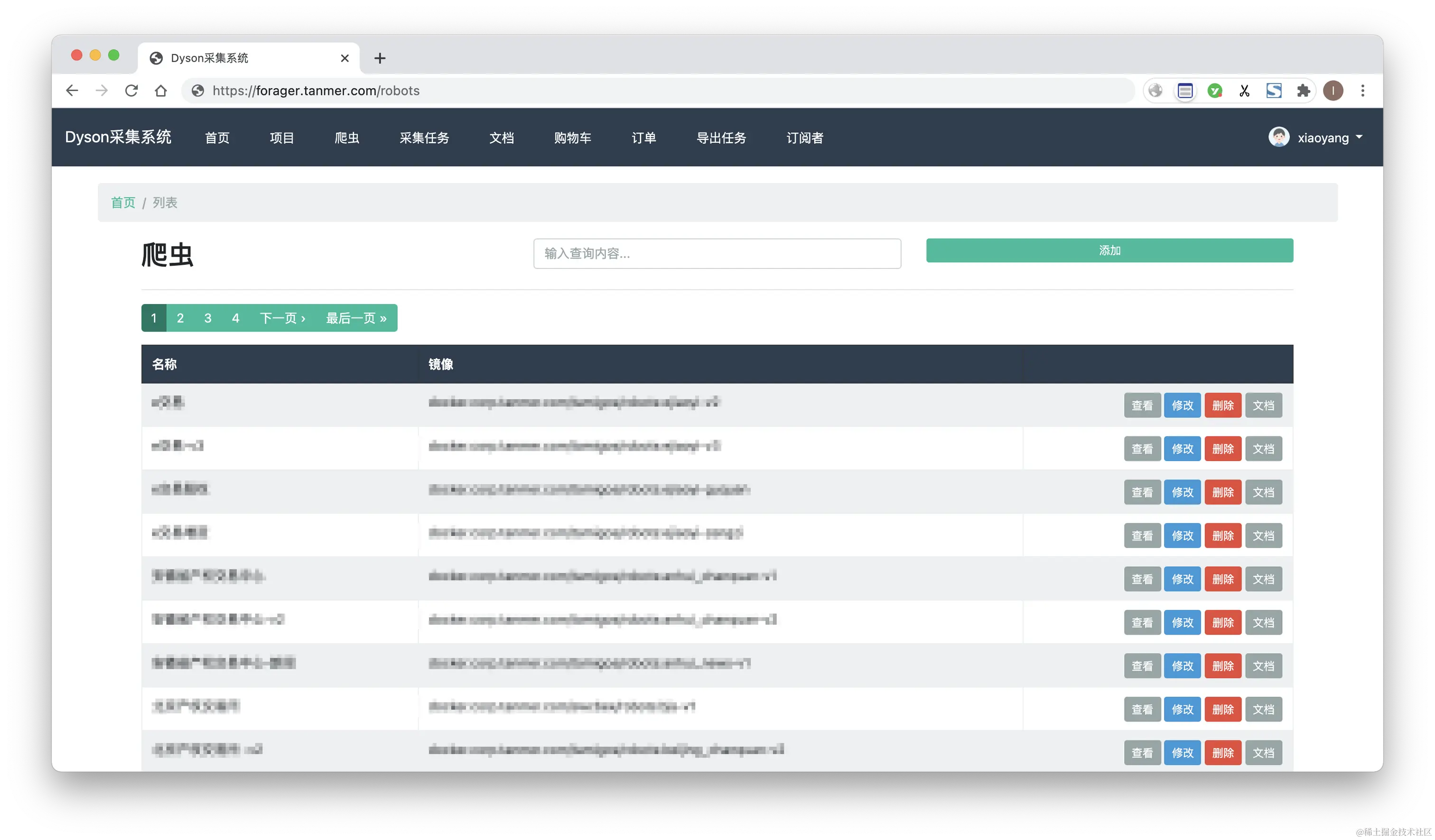The height and width of the screenshot is (840, 1435).
Task: Jump to 最后一页 in pagination
Action: 356,318
